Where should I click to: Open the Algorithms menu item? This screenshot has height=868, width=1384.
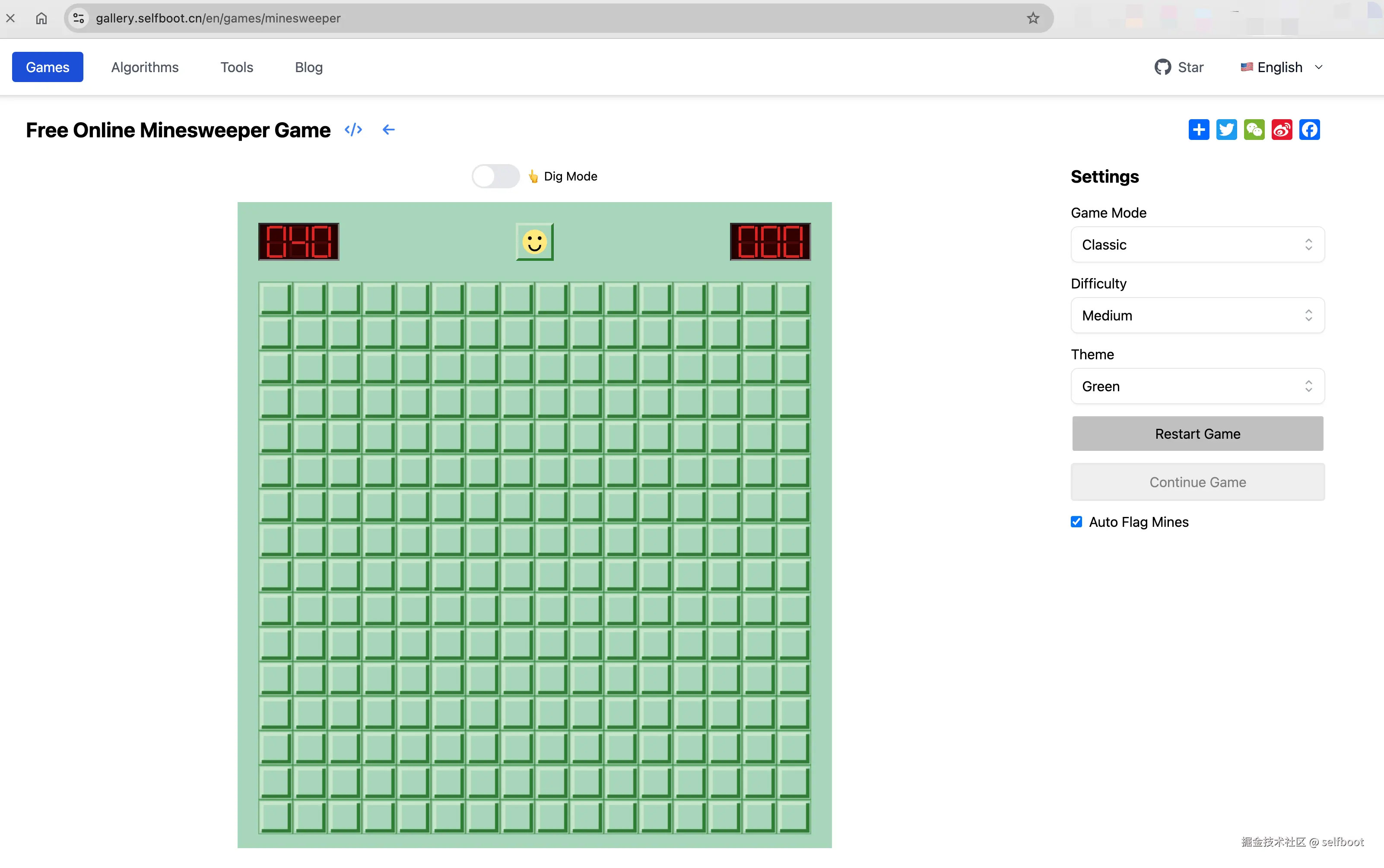(x=145, y=67)
